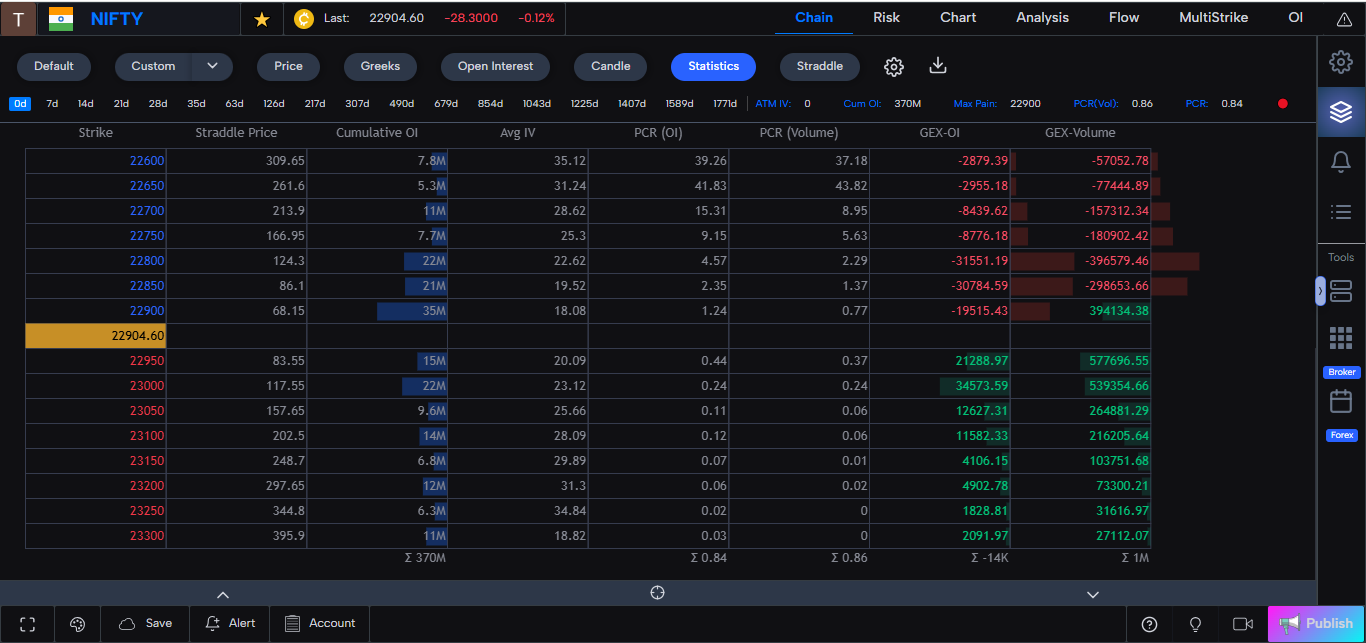Open the Broker calendar tool
This screenshot has width=1366, height=643.
1341,400
